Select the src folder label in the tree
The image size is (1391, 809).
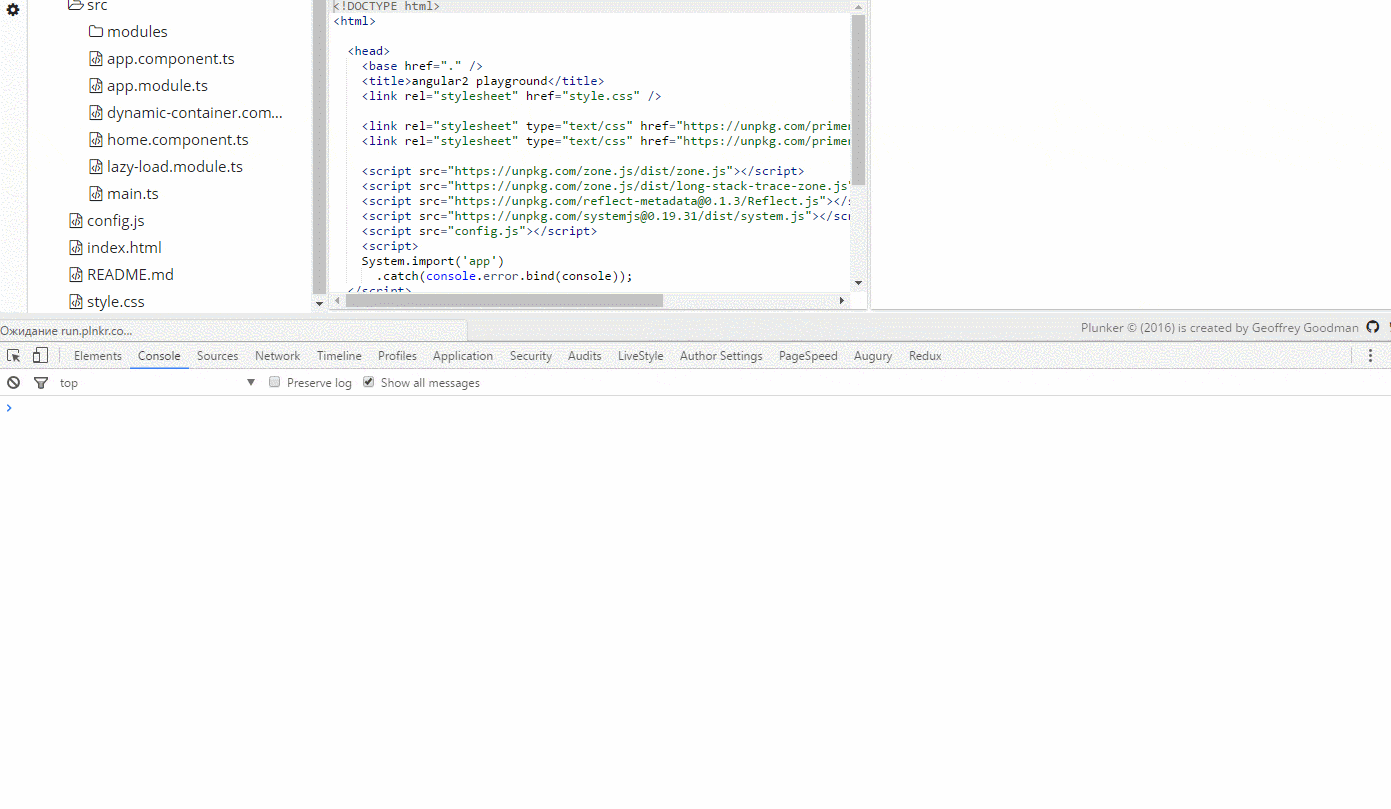[97, 6]
